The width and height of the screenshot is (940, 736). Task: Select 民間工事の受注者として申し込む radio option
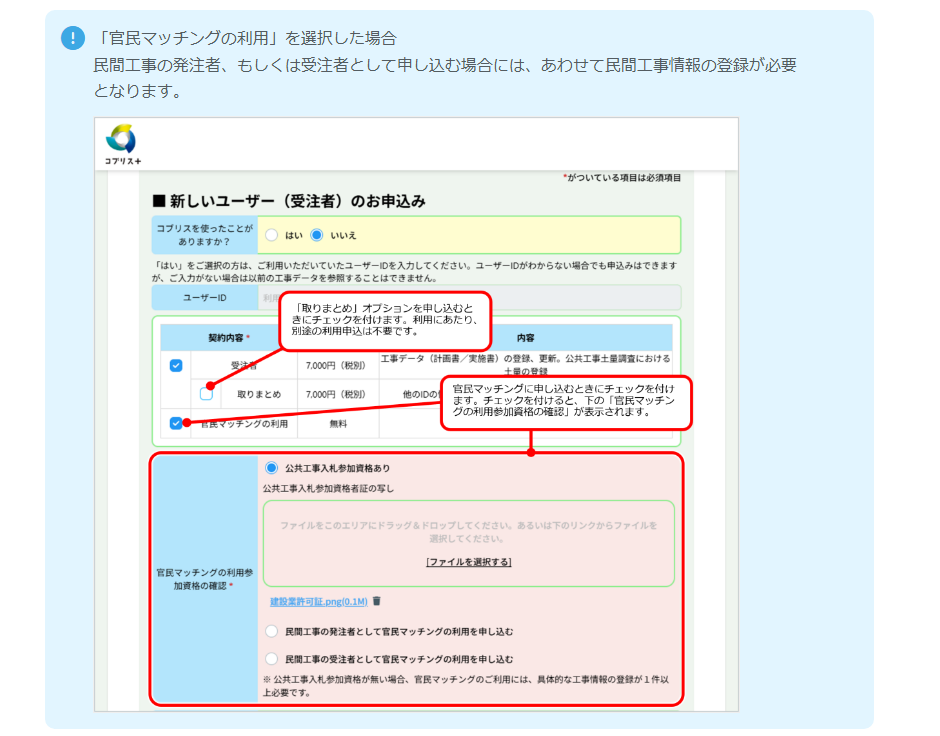point(271,659)
